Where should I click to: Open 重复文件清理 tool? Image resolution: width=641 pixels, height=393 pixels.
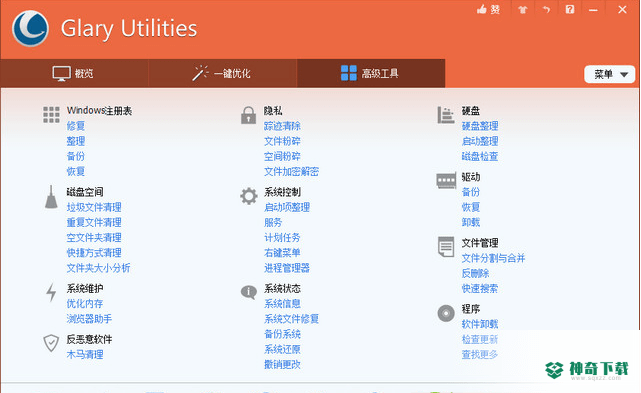coord(94,222)
